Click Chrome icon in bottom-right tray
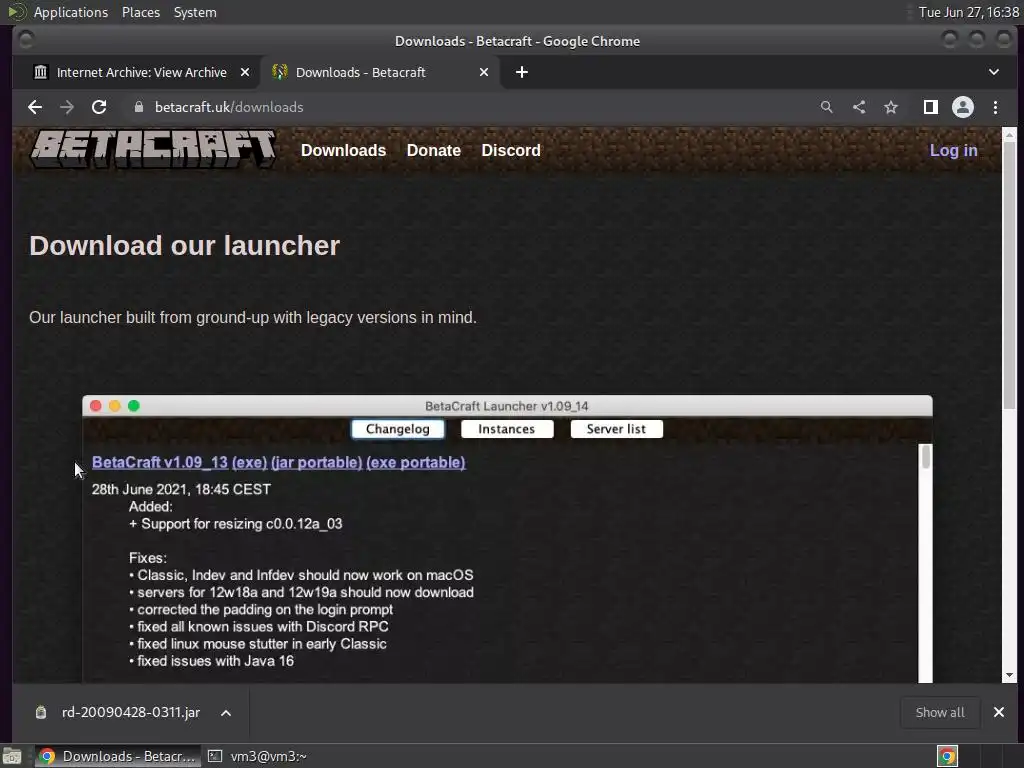 pyautogui.click(x=947, y=756)
